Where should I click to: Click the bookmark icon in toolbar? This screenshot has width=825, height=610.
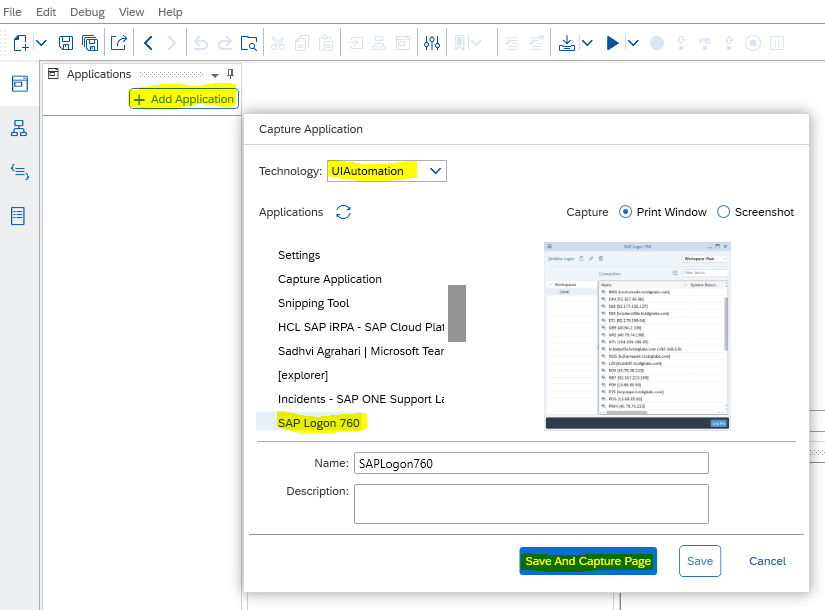(459, 43)
